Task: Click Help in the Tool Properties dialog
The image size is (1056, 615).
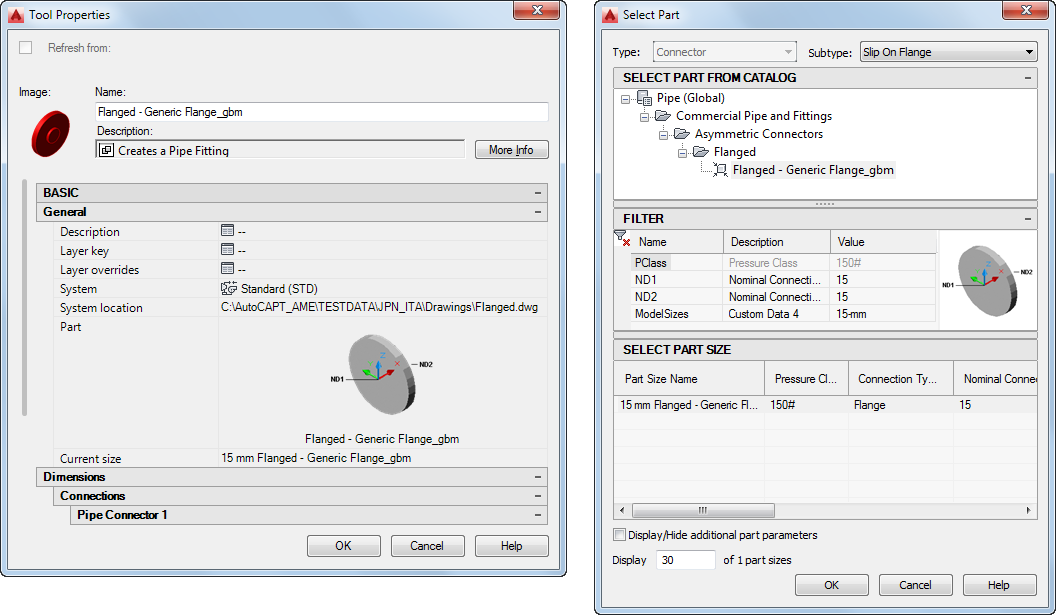Action: click(x=512, y=546)
